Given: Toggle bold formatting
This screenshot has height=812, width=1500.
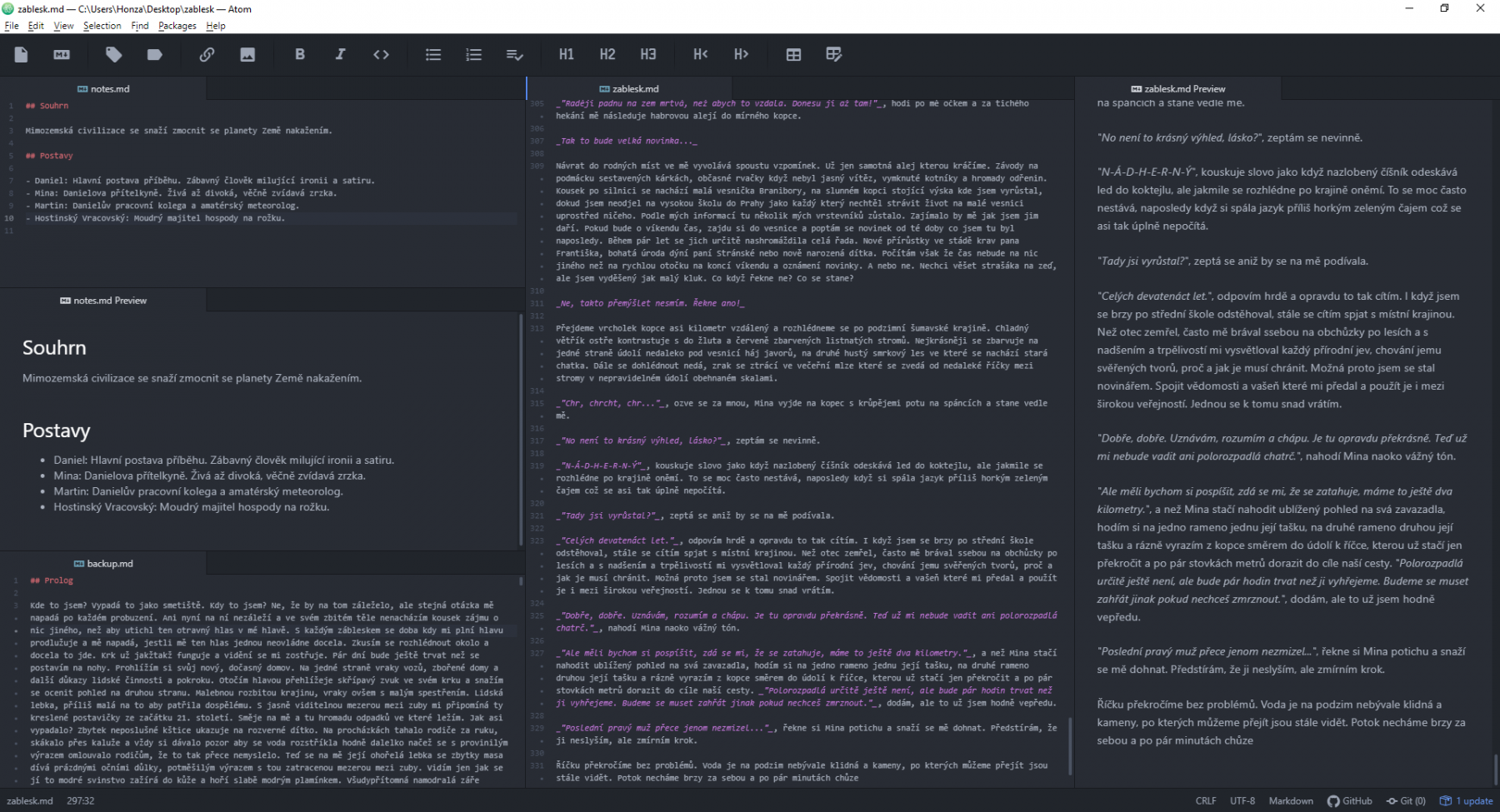Looking at the screenshot, I should 300,55.
